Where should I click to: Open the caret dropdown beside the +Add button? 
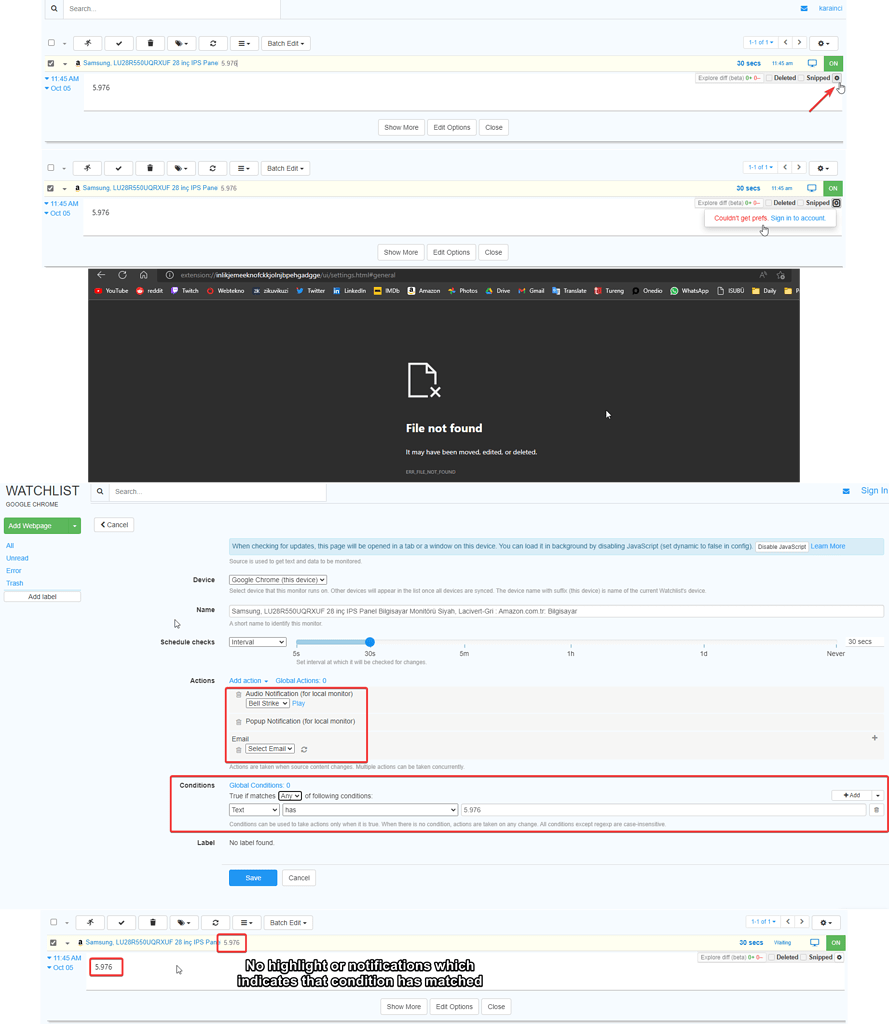(877, 795)
